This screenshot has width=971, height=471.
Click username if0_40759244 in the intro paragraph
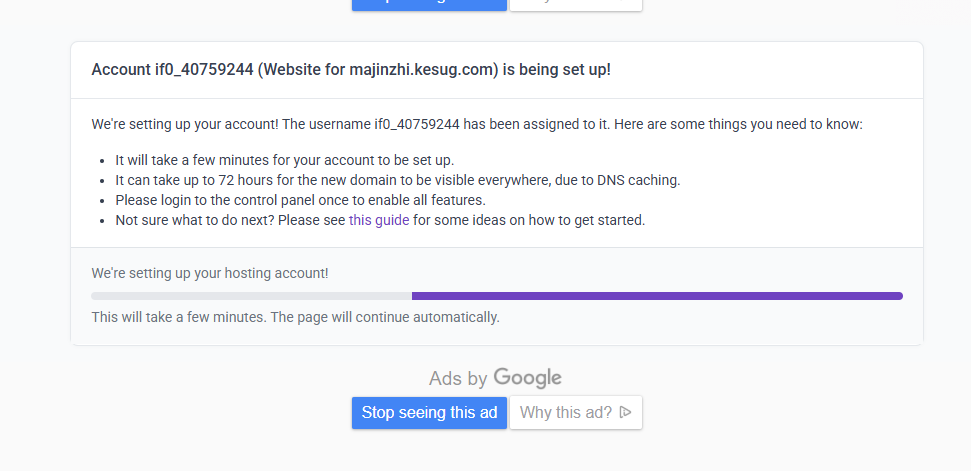pyautogui.click(x=416, y=125)
